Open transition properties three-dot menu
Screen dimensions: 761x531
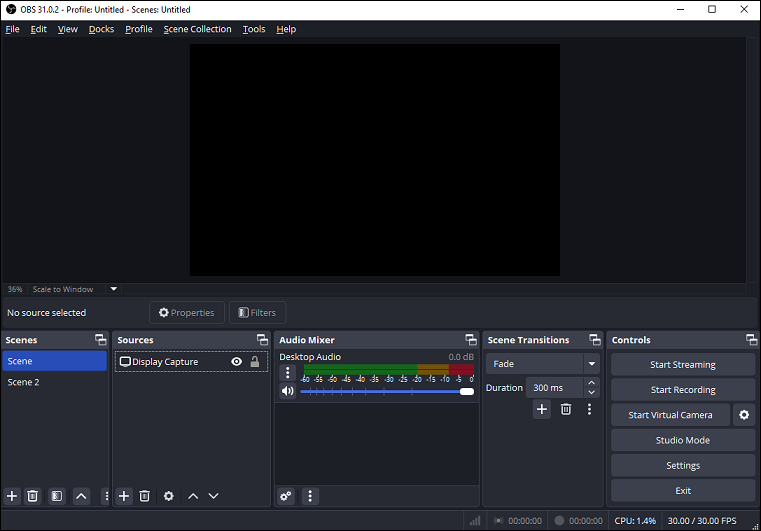(589, 409)
